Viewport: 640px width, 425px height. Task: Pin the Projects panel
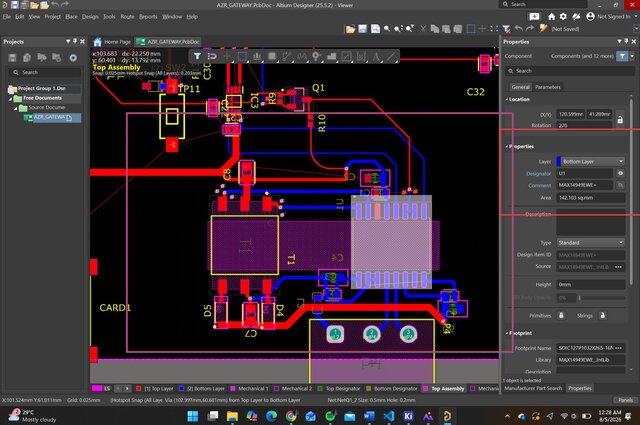75,41
